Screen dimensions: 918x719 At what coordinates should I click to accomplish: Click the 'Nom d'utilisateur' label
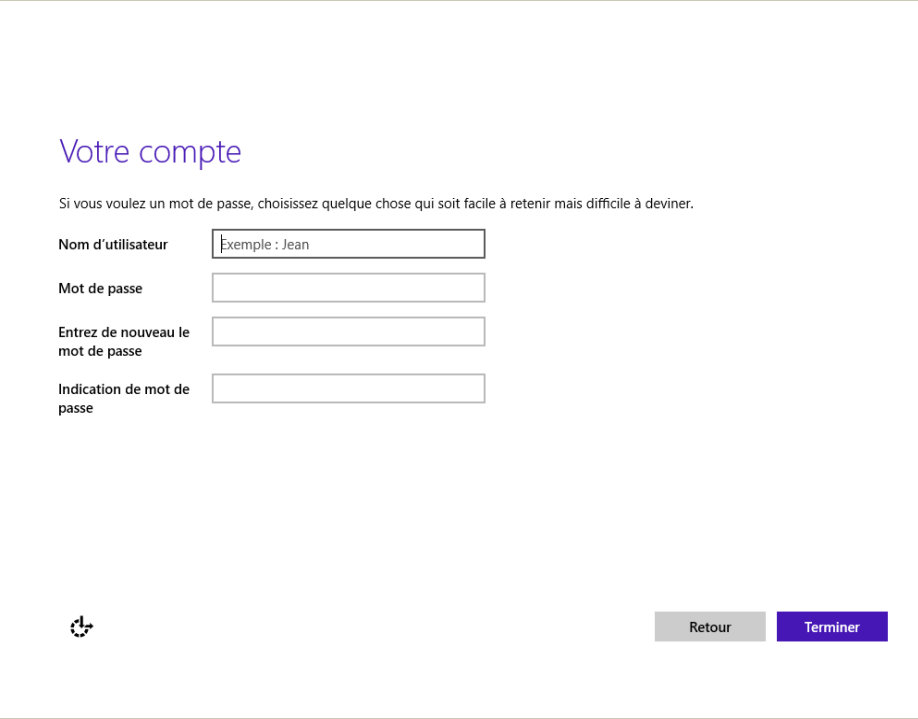coord(113,244)
